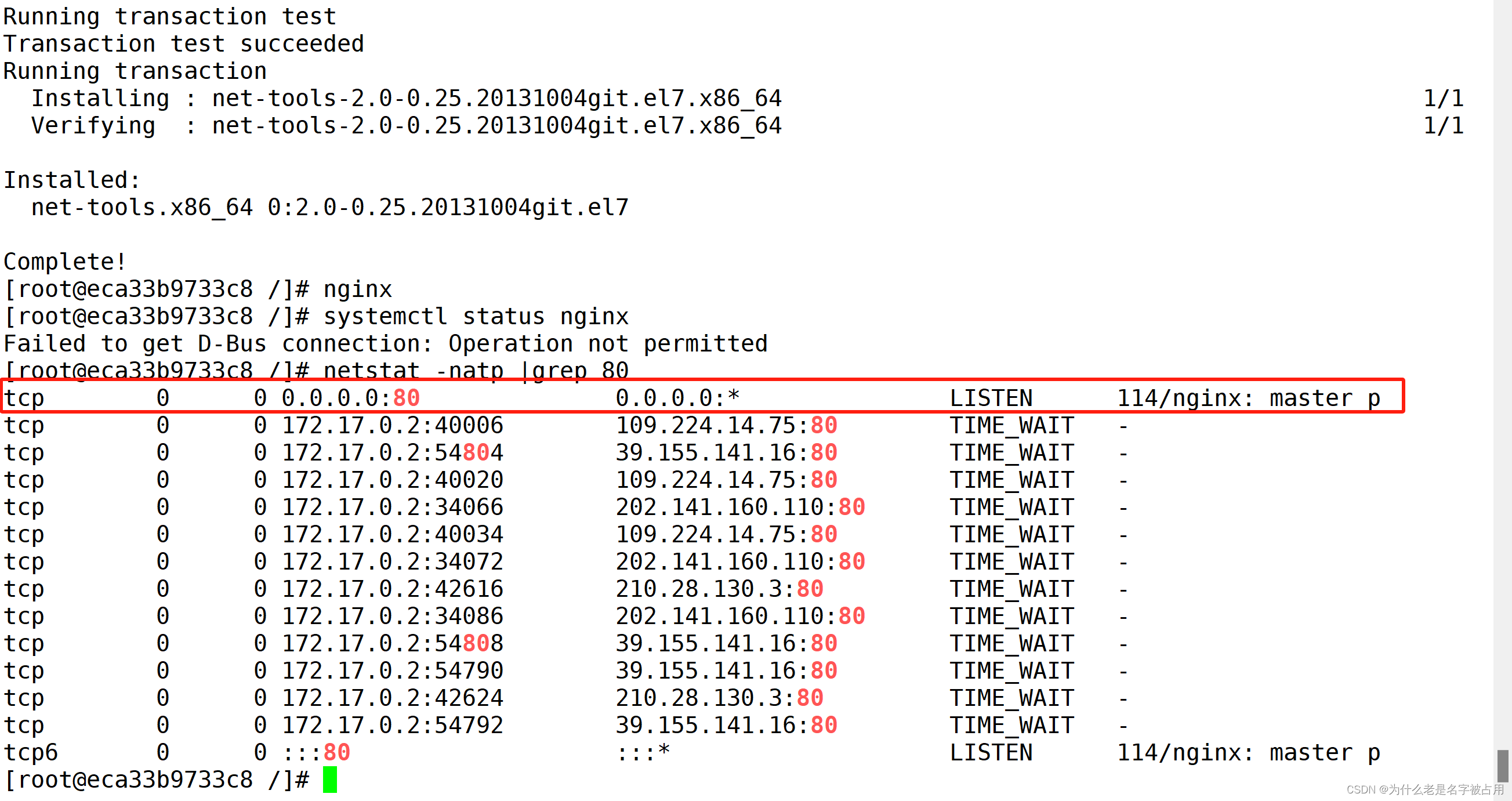This screenshot has width=1512, height=801.
Task: Click the 172.17.0.2:40006 local address
Action: (392, 425)
